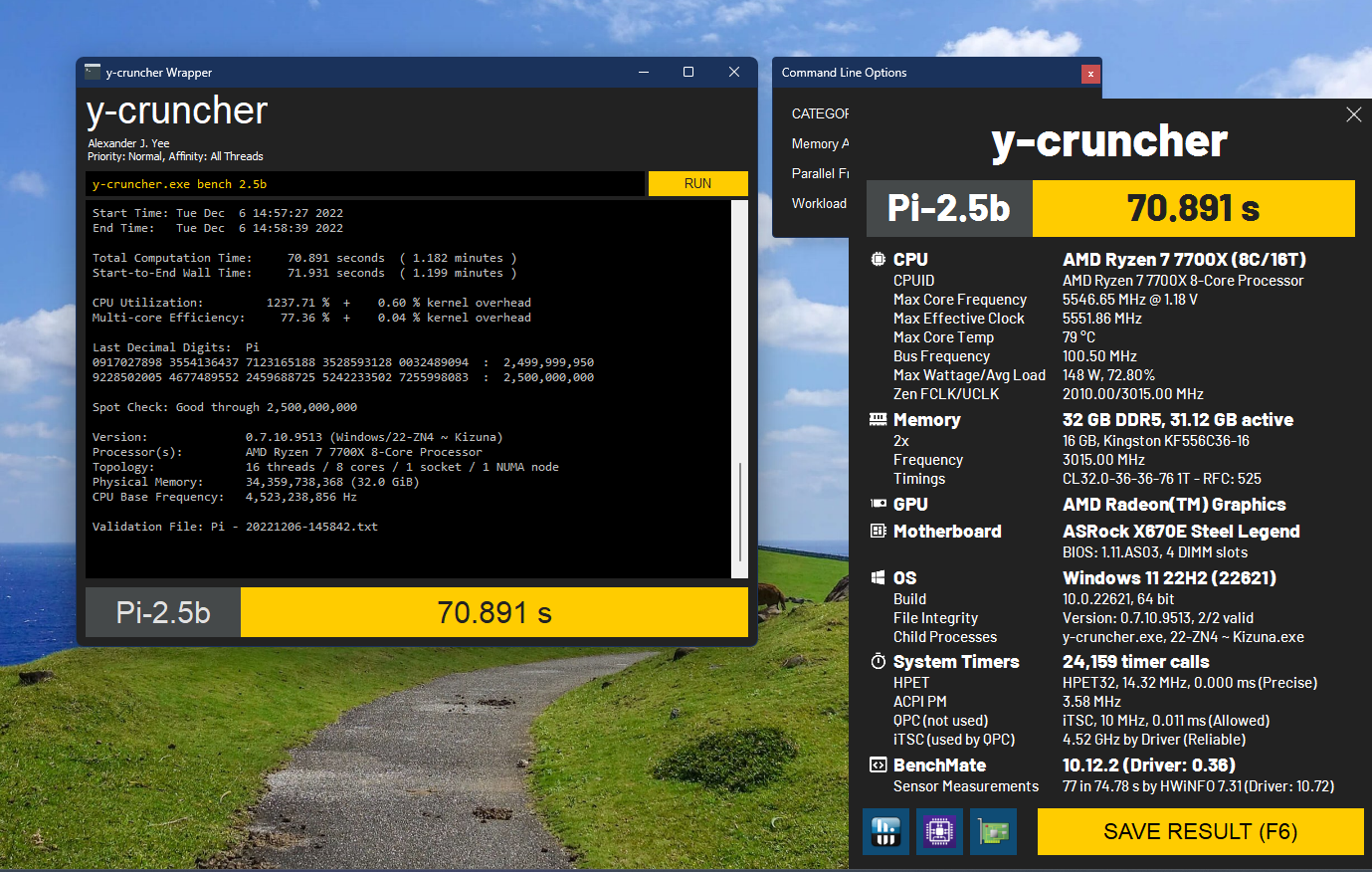Click the y-cruncher Wrapper title bar icon

pos(93,72)
